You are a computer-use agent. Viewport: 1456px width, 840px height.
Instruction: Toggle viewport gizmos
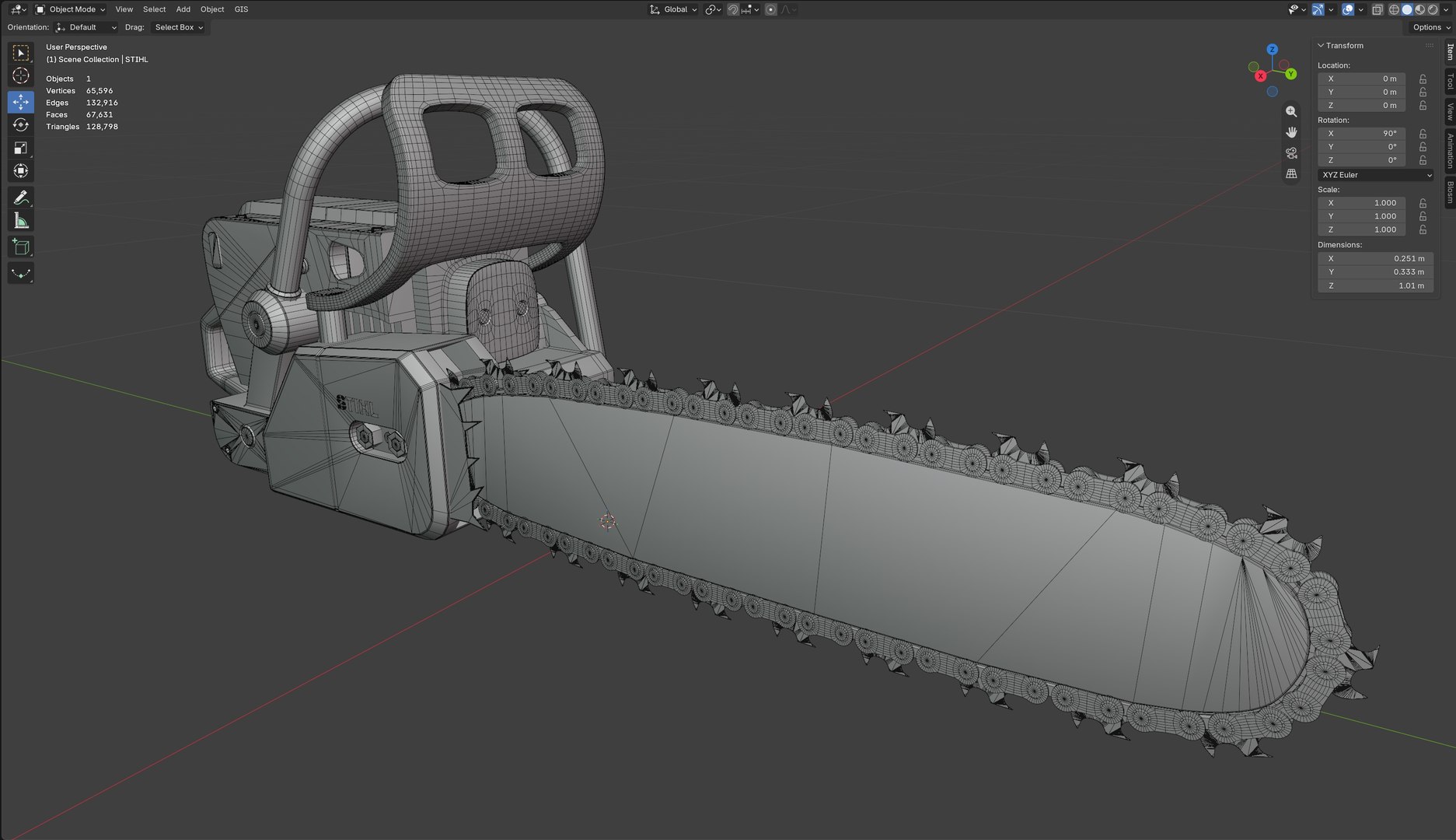click(x=1318, y=9)
